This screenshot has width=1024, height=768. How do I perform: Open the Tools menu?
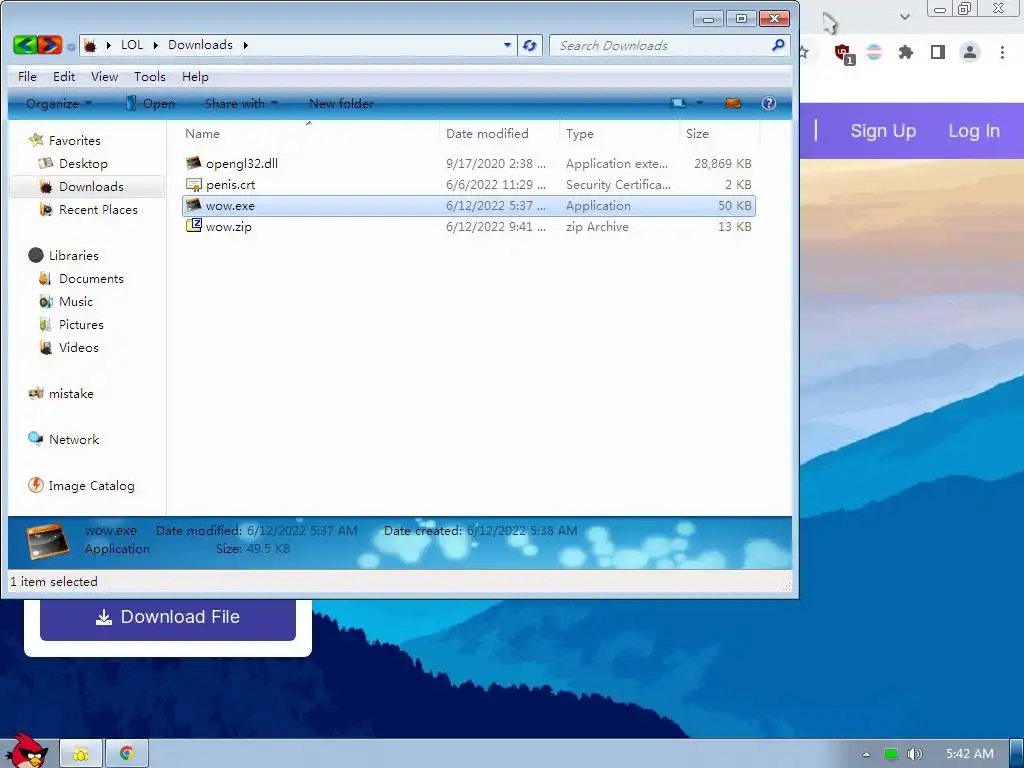coord(150,76)
